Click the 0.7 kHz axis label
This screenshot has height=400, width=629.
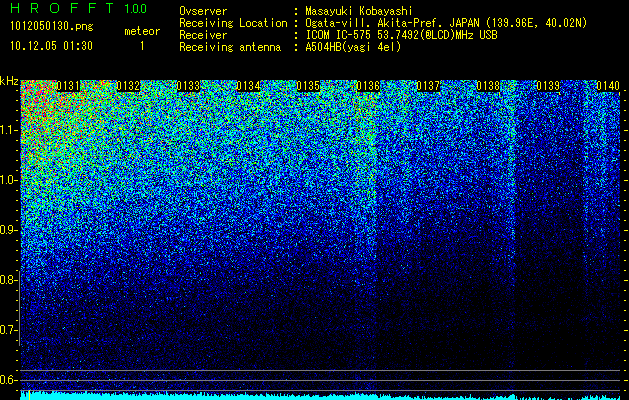point(8,330)
